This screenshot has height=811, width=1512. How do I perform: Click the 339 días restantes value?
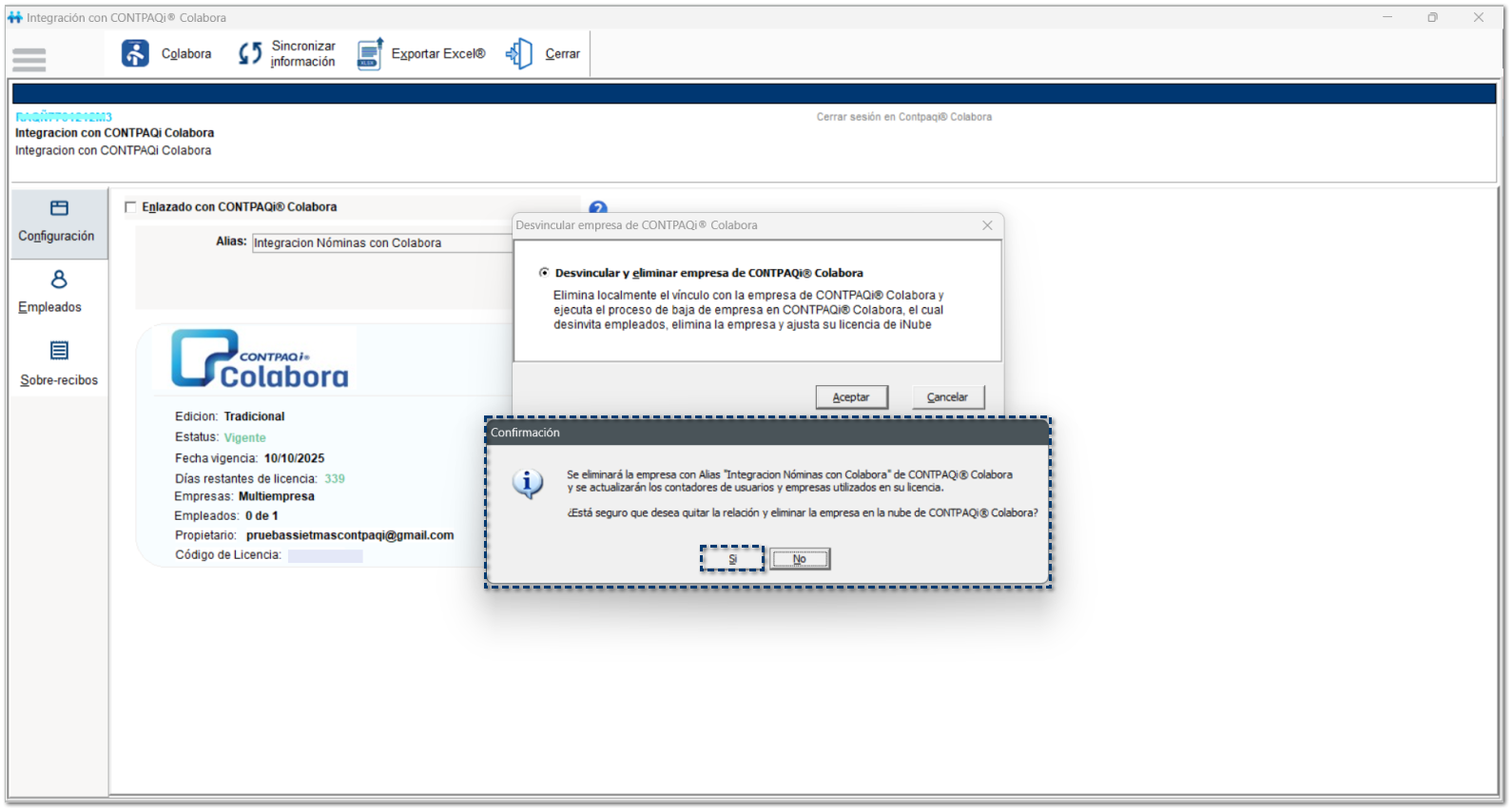click(335, 479)
